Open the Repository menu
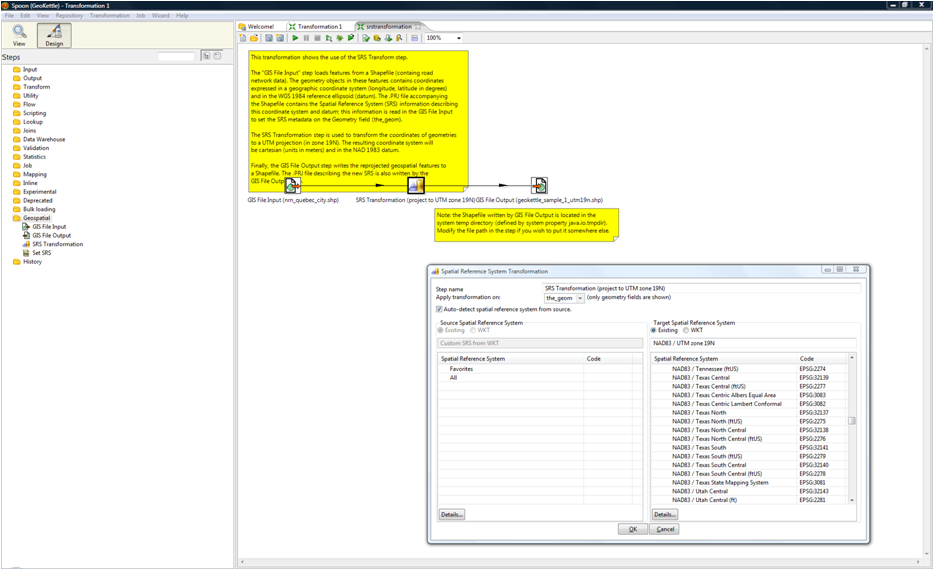This screenshot has width=934, height=570. (x=69, y=15)
